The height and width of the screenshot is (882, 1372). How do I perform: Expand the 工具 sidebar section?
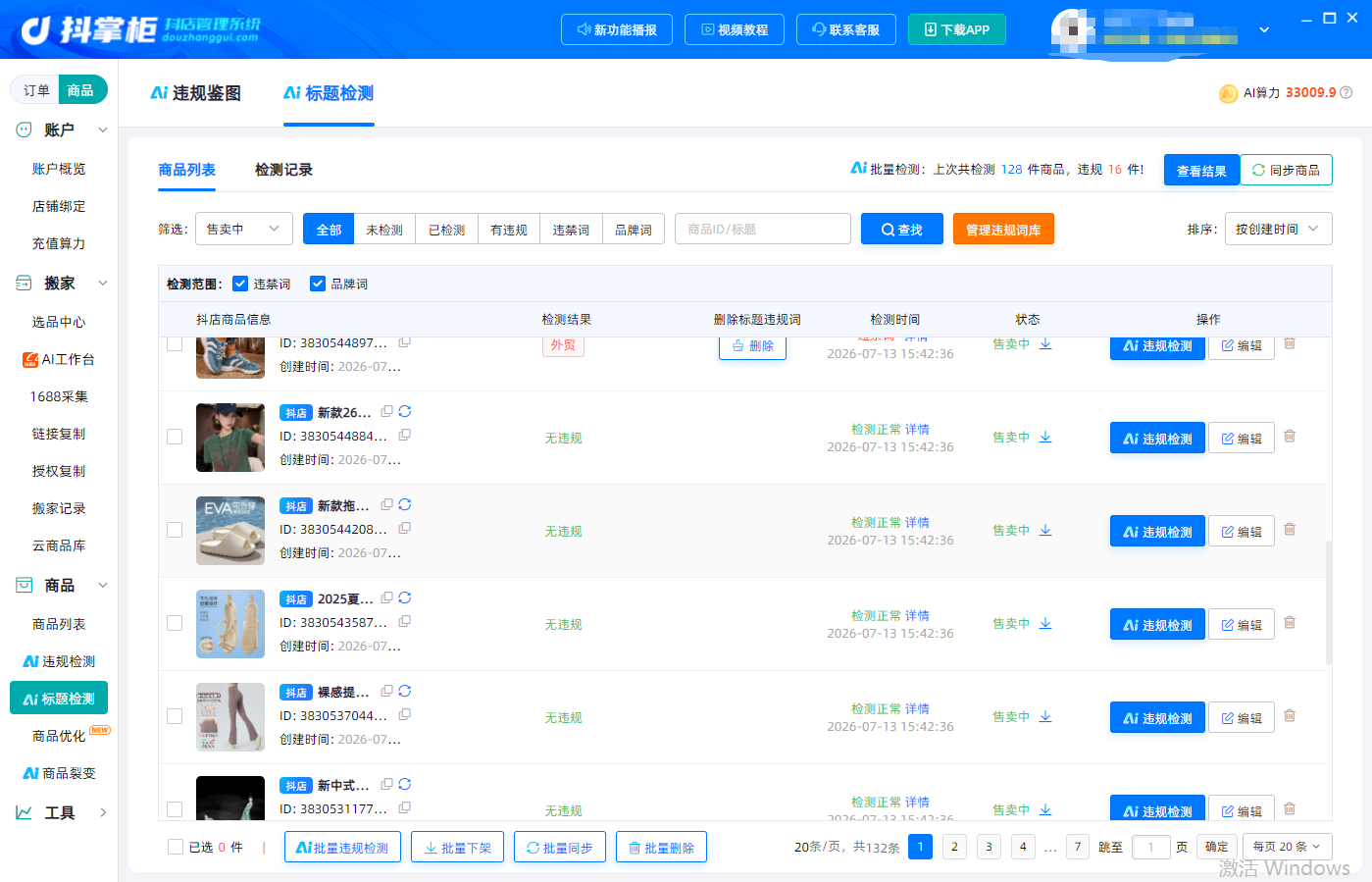103,812
